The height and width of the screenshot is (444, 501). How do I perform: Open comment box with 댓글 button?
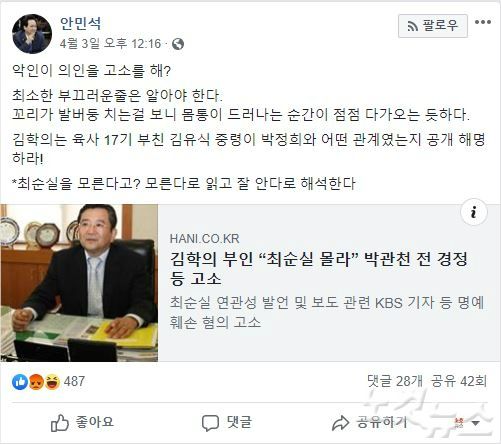[227, 423]
